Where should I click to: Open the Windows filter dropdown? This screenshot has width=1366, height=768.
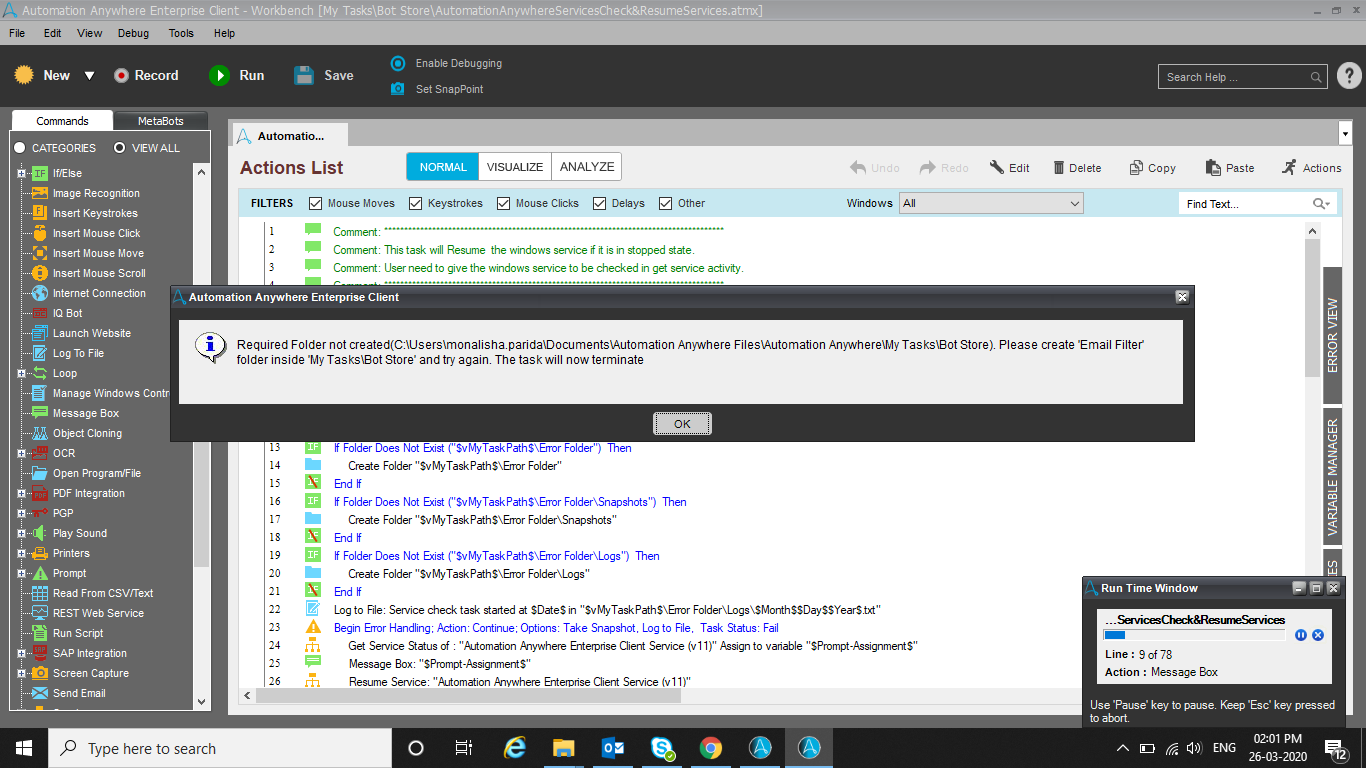(991, 203)
